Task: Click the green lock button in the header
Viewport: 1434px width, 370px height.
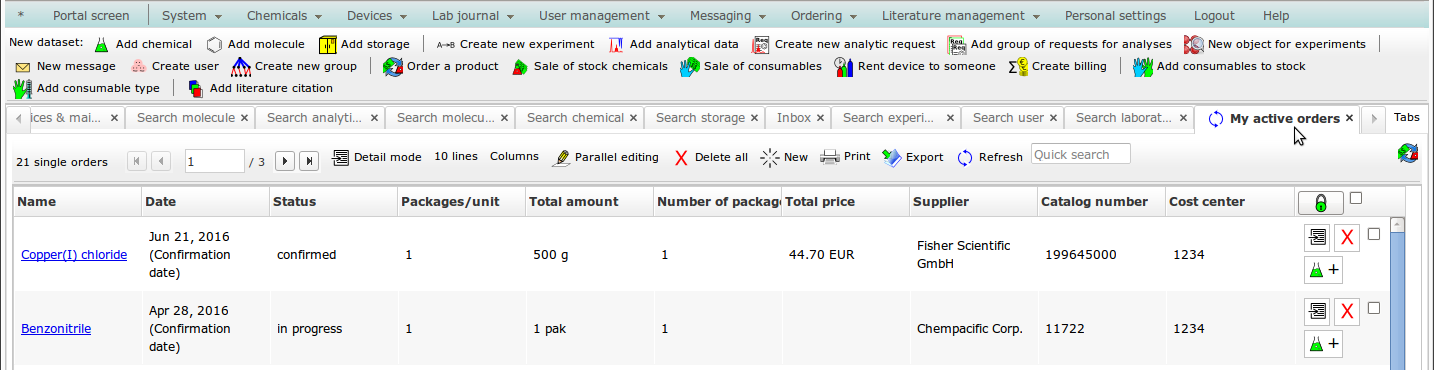Action: (x=1320, y=203)
